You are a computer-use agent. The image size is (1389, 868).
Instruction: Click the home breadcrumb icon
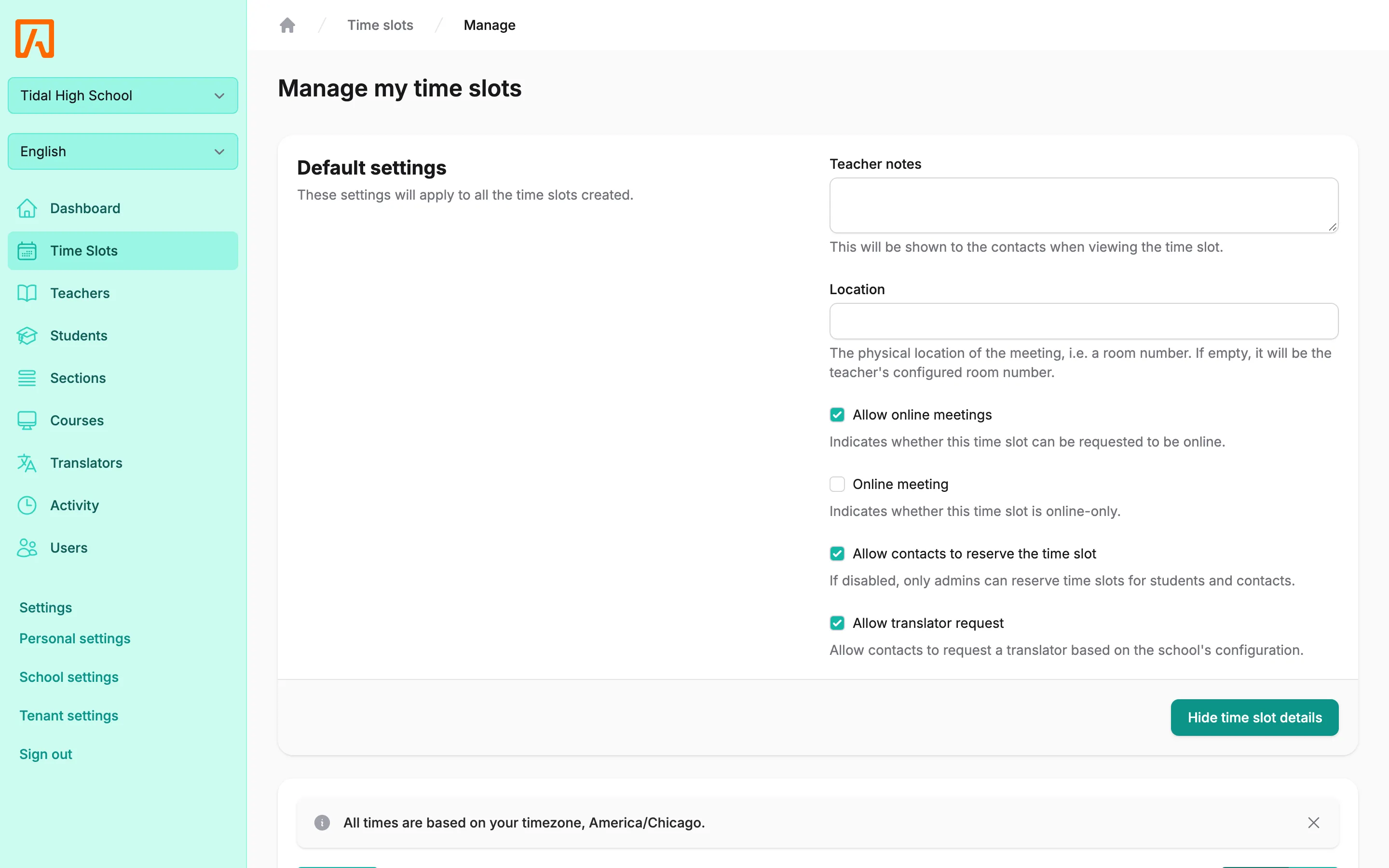tap(287, 25)
